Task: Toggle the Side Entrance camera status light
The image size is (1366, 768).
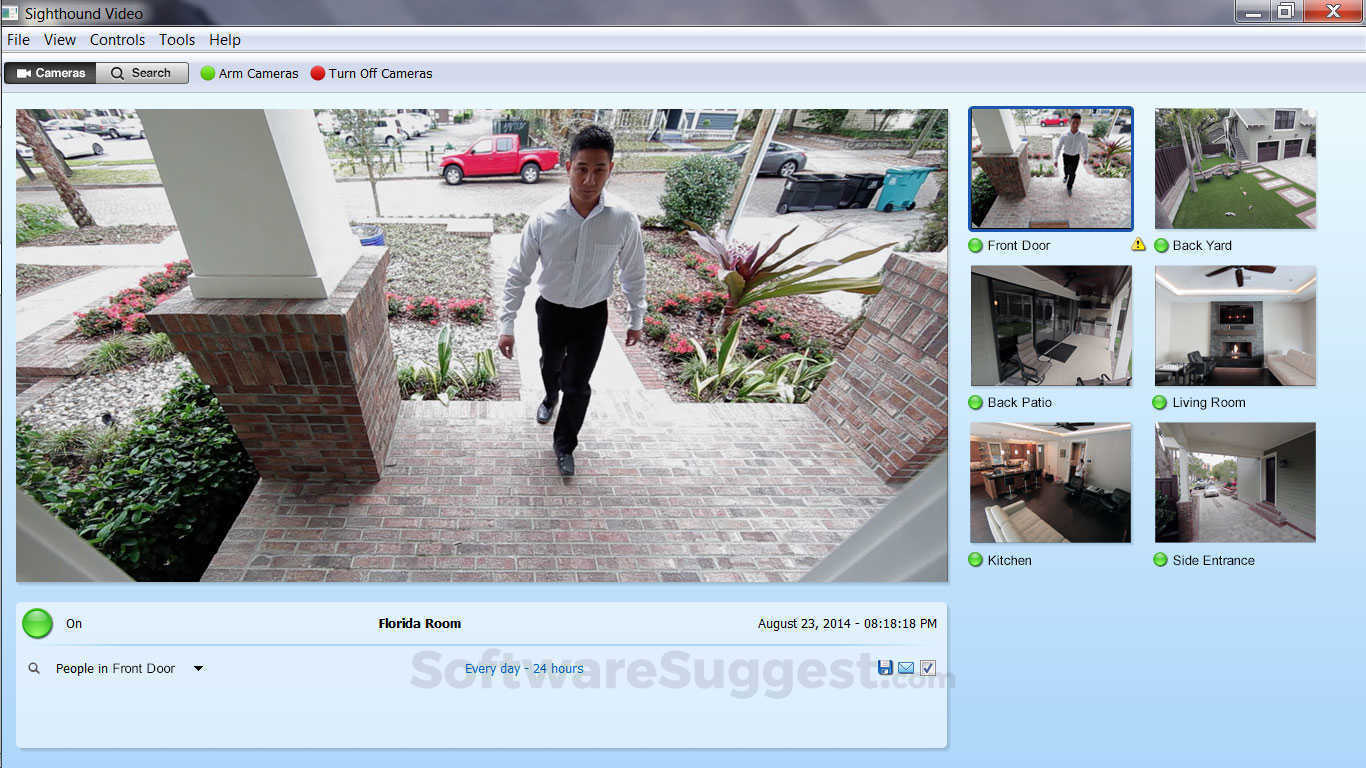Action: point(1160,560)
